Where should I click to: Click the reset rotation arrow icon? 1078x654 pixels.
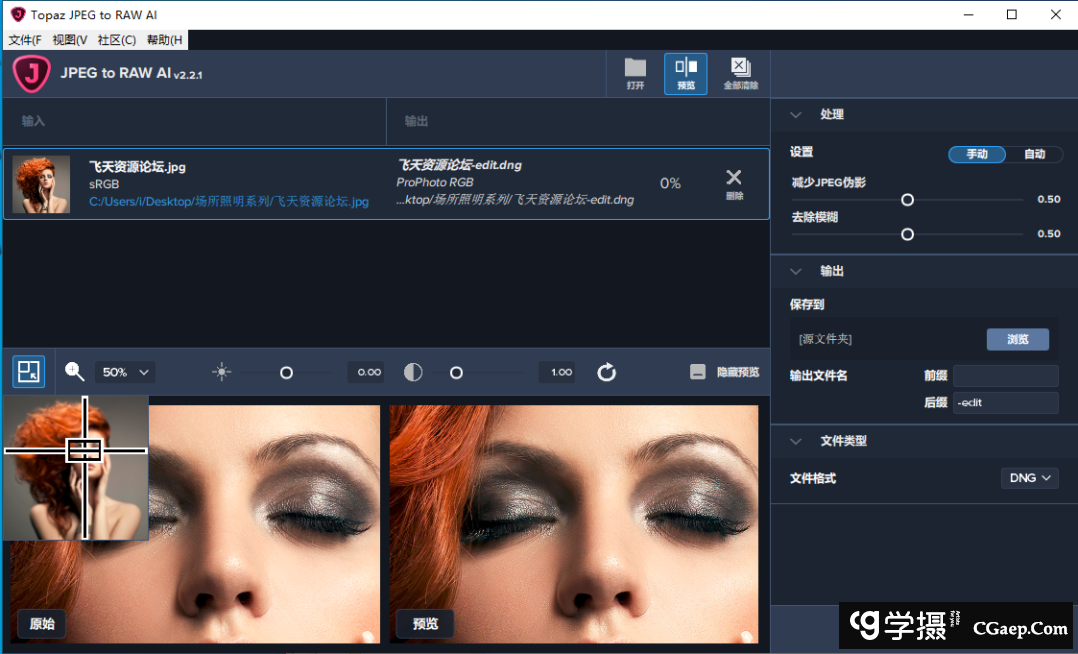606,372
